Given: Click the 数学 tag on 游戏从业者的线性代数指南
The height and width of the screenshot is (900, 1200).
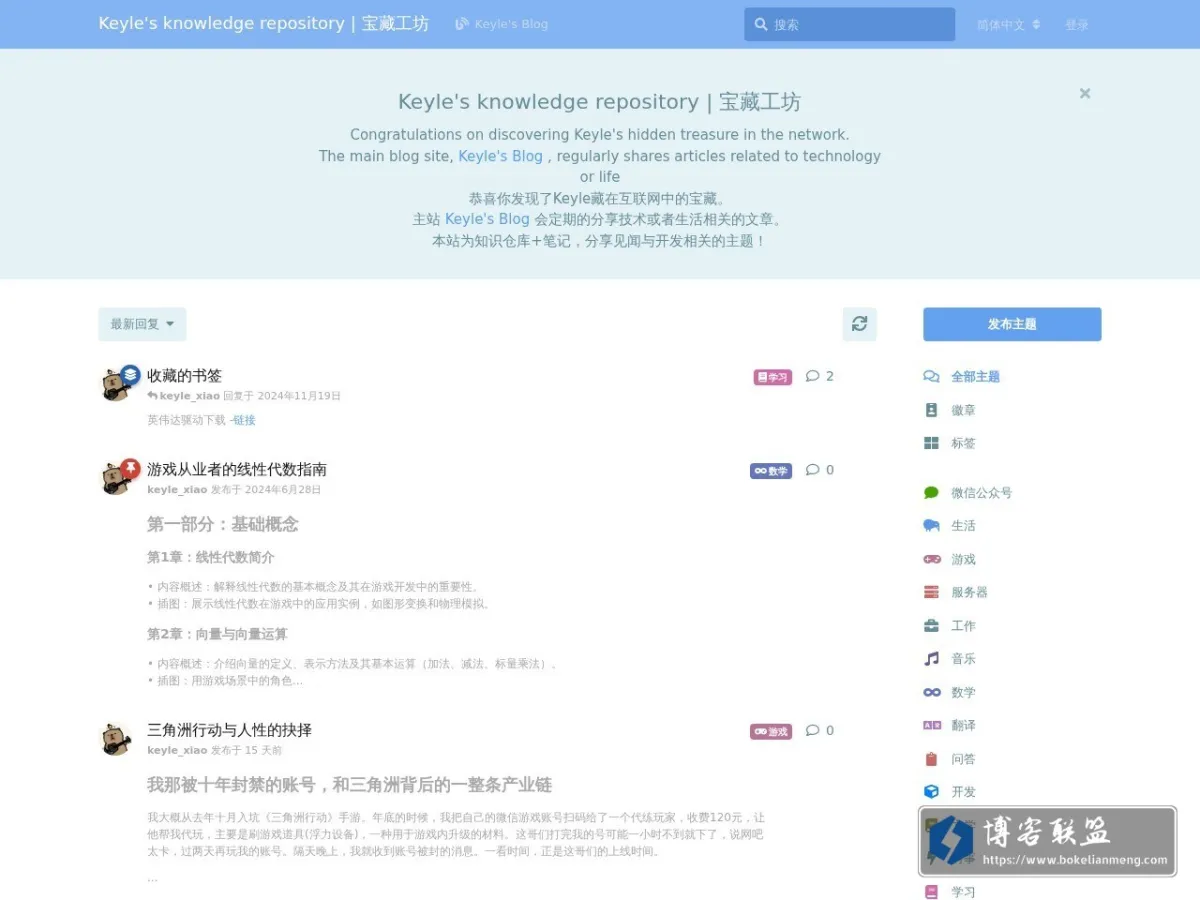Looking at the screenshot, I should tap(771, 471).
